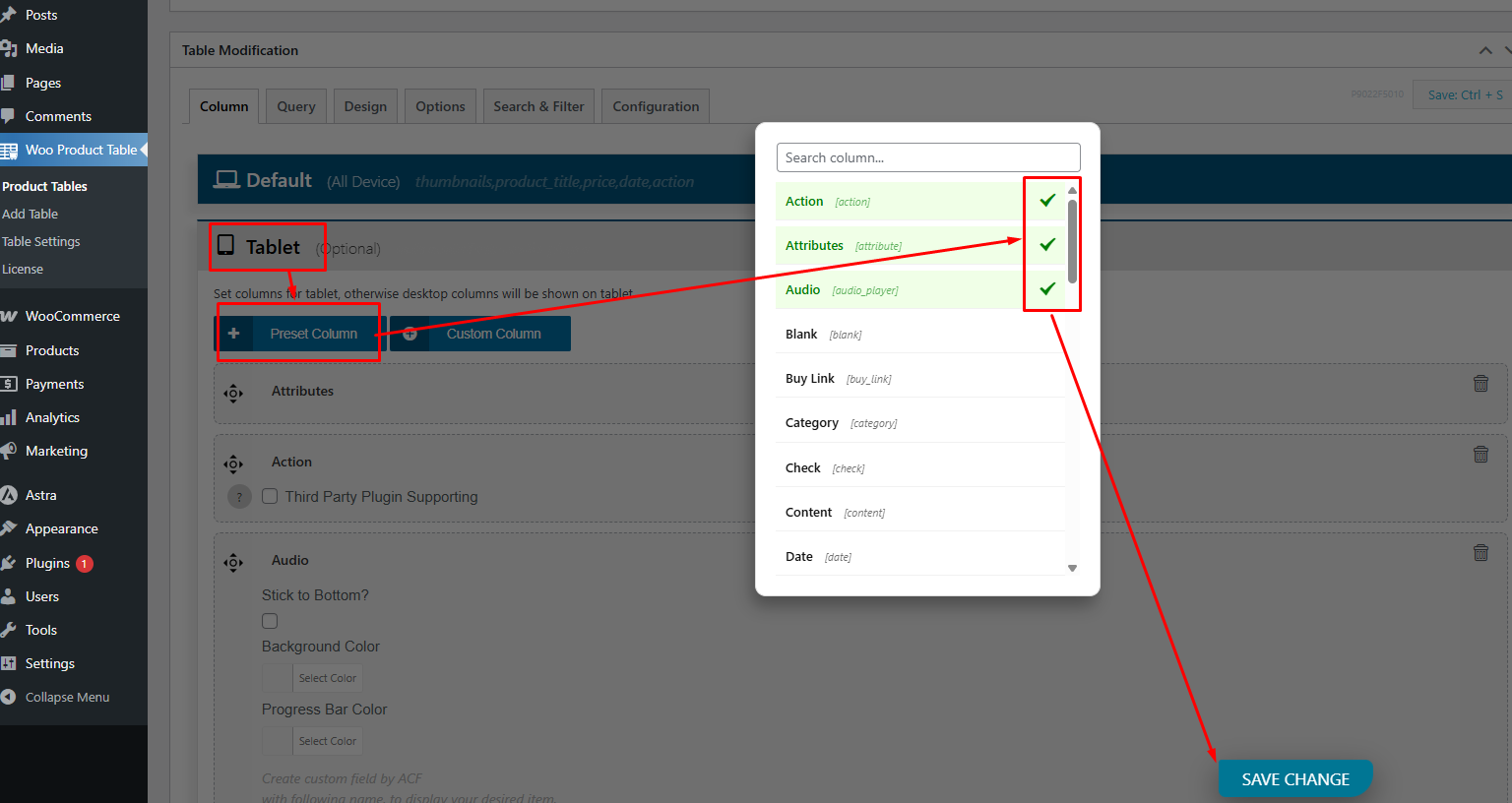
Task: Open the Marketing megaphone icon
Action: (x=9, y=451)
